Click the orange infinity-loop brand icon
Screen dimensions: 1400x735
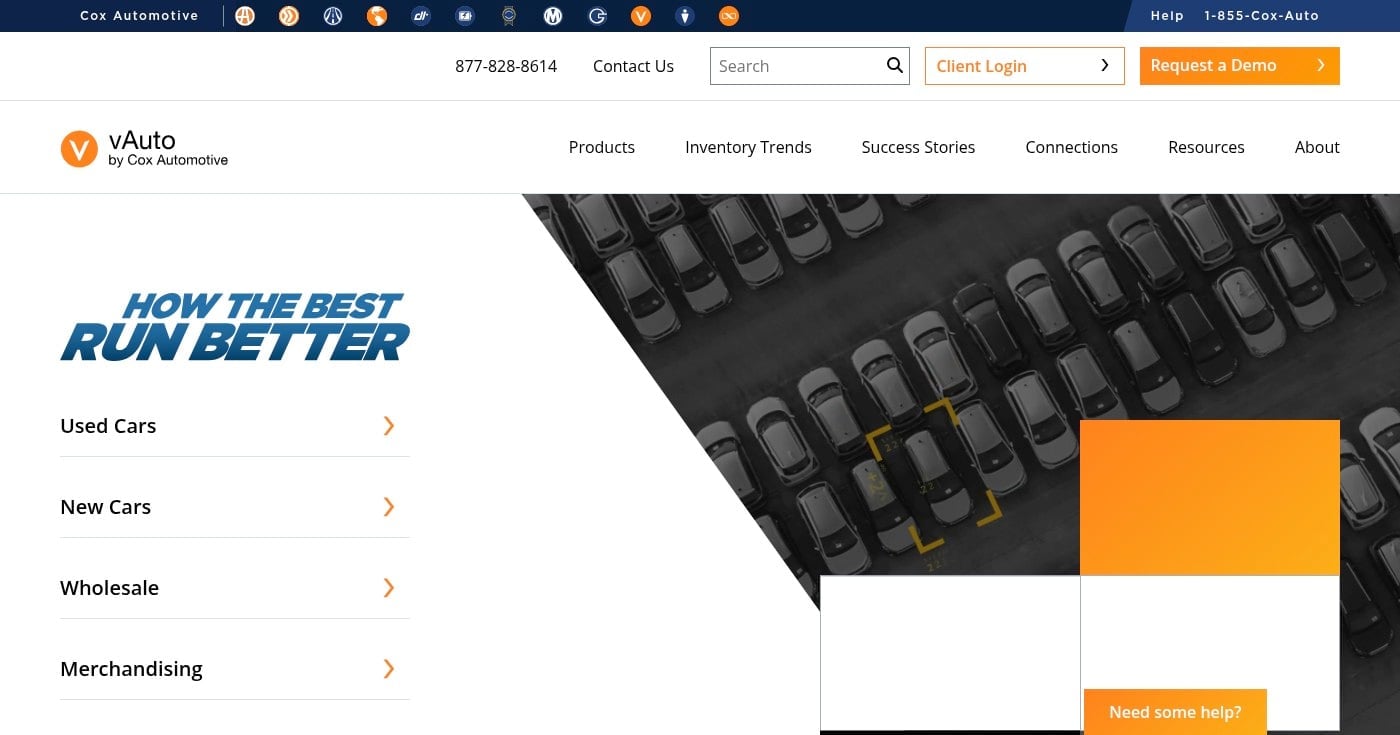point(729,16)
